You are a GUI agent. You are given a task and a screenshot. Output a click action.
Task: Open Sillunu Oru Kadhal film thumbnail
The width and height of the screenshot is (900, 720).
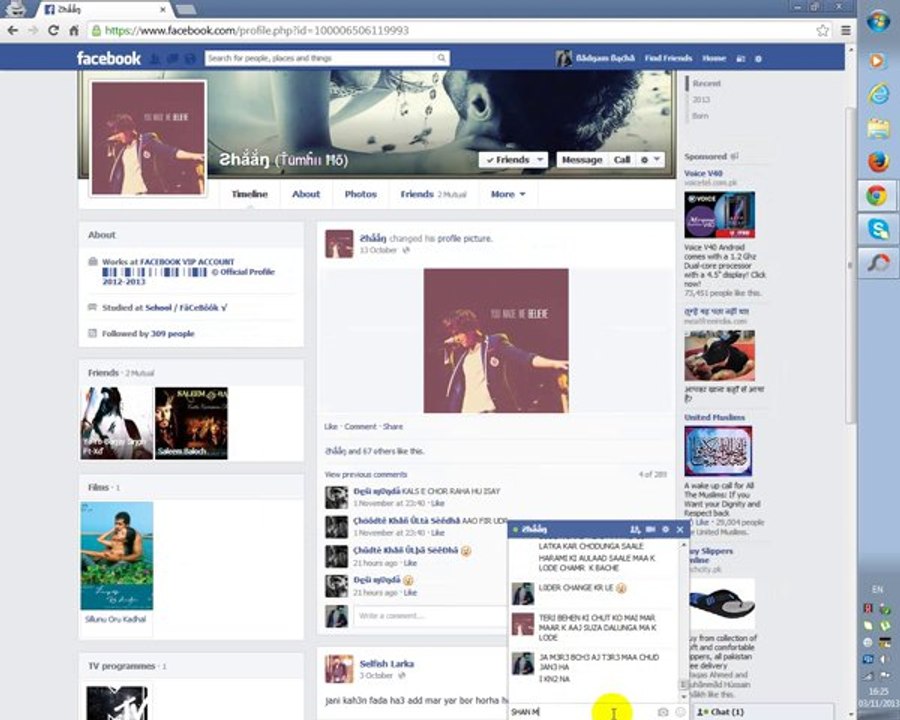117,556
